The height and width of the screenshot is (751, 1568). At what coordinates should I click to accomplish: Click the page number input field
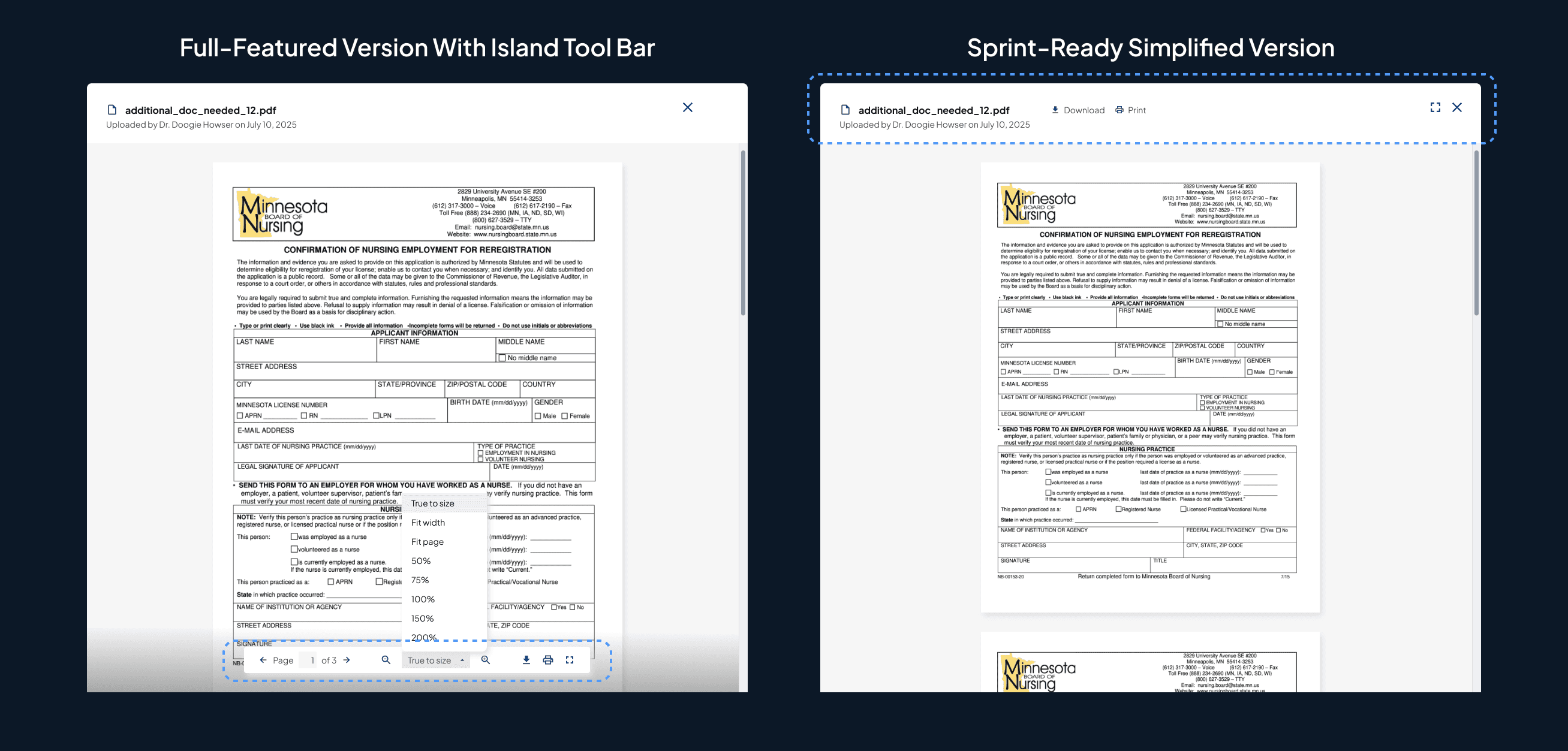(x=309, y=660)
